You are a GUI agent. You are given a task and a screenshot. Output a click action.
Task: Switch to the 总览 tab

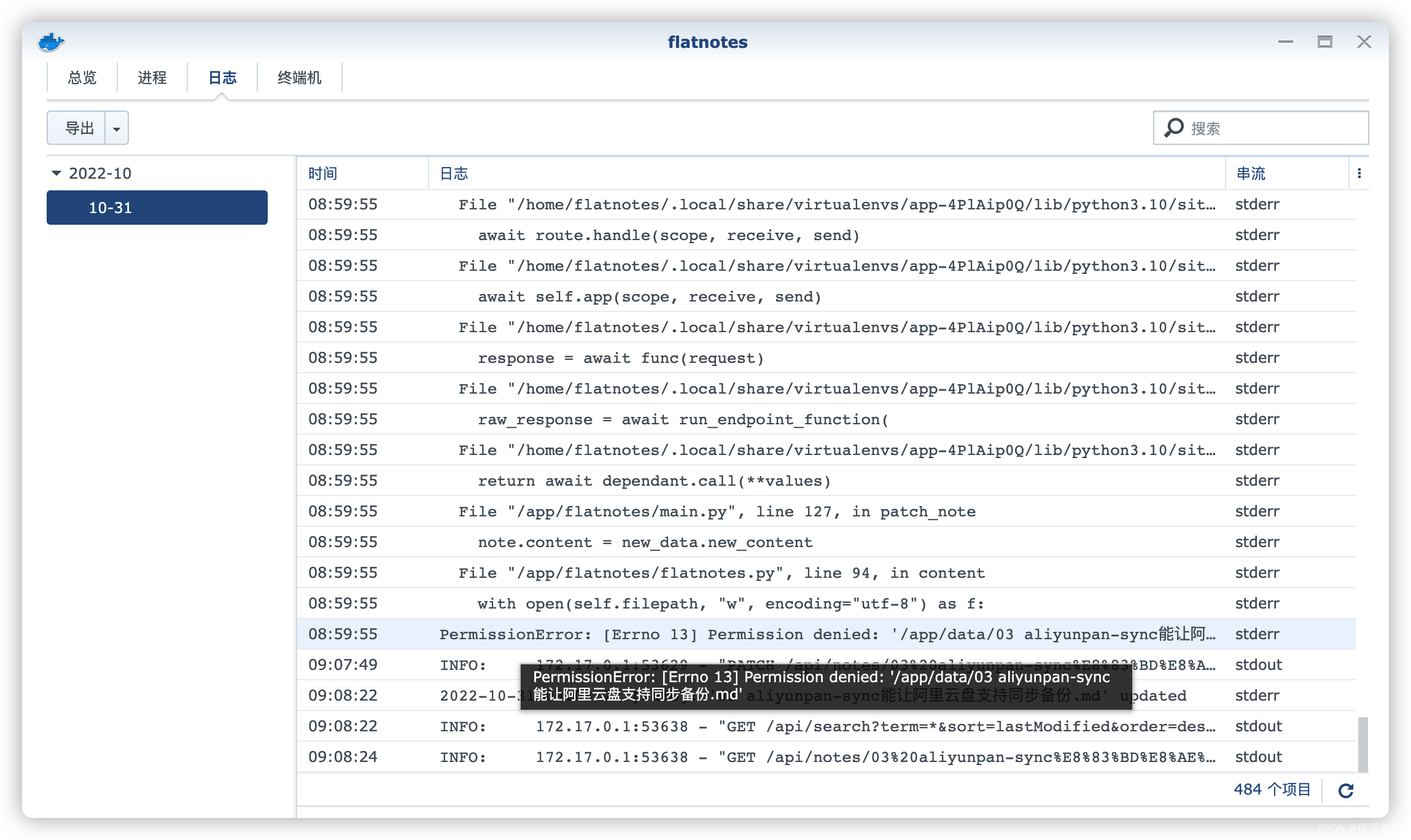(x=82, y=78)
